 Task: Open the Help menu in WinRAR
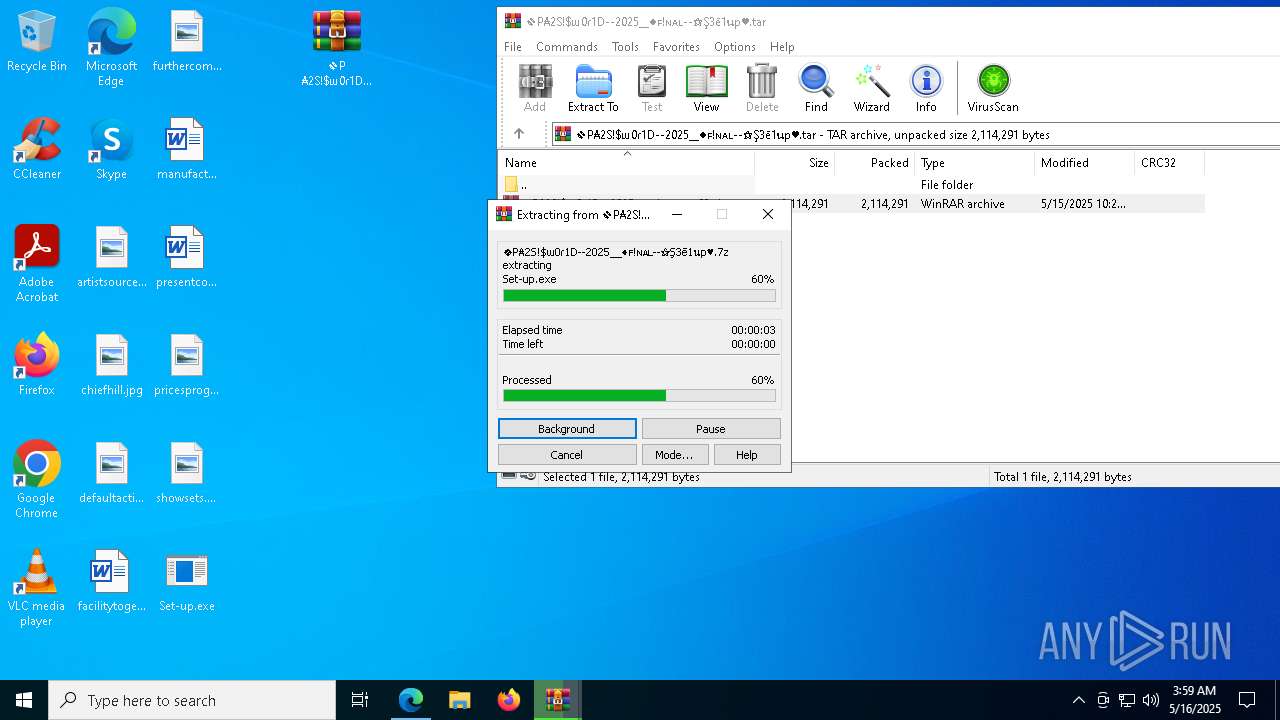pos(782,47)
